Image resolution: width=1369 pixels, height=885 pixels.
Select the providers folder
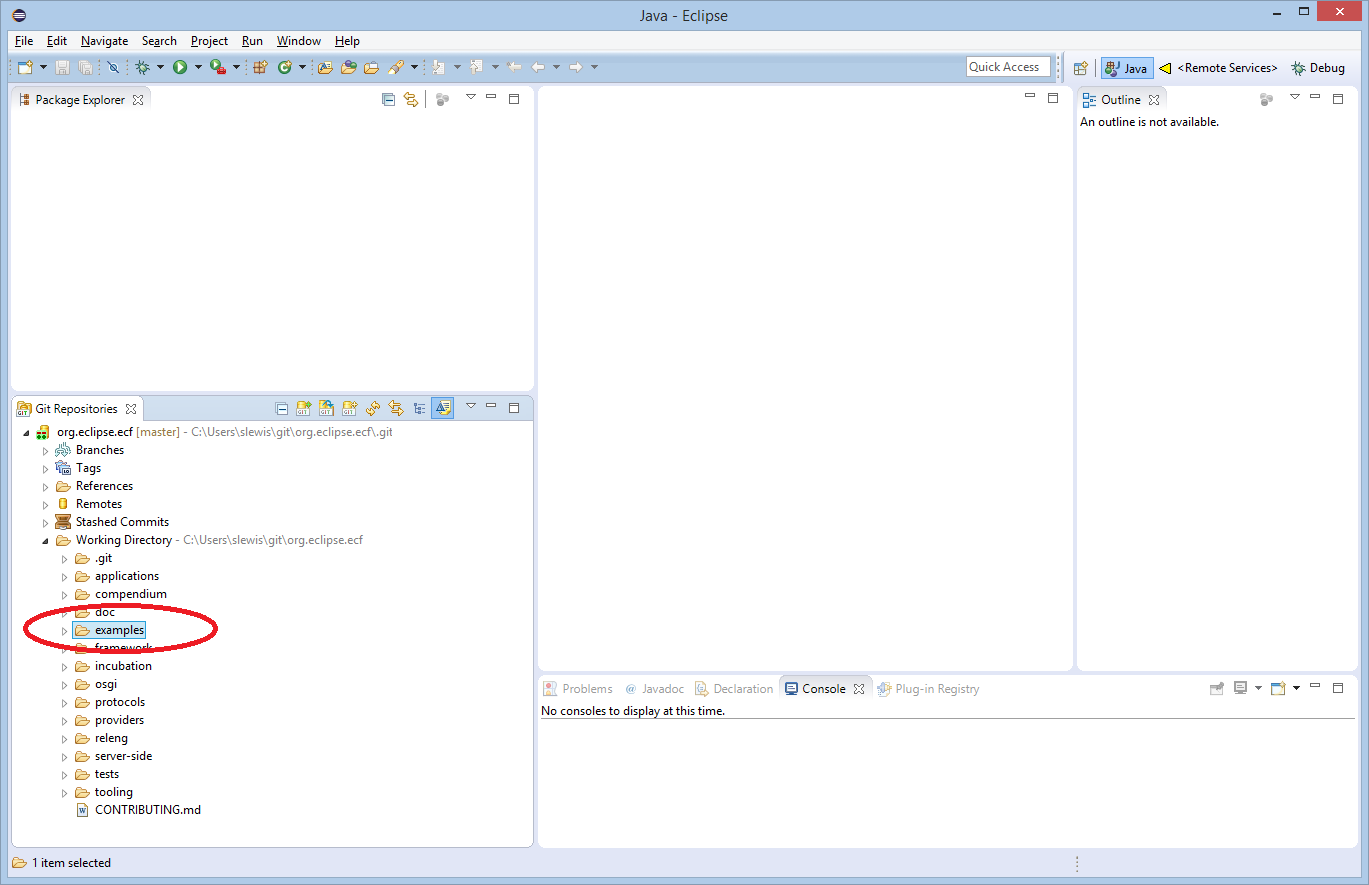(119, 720)
